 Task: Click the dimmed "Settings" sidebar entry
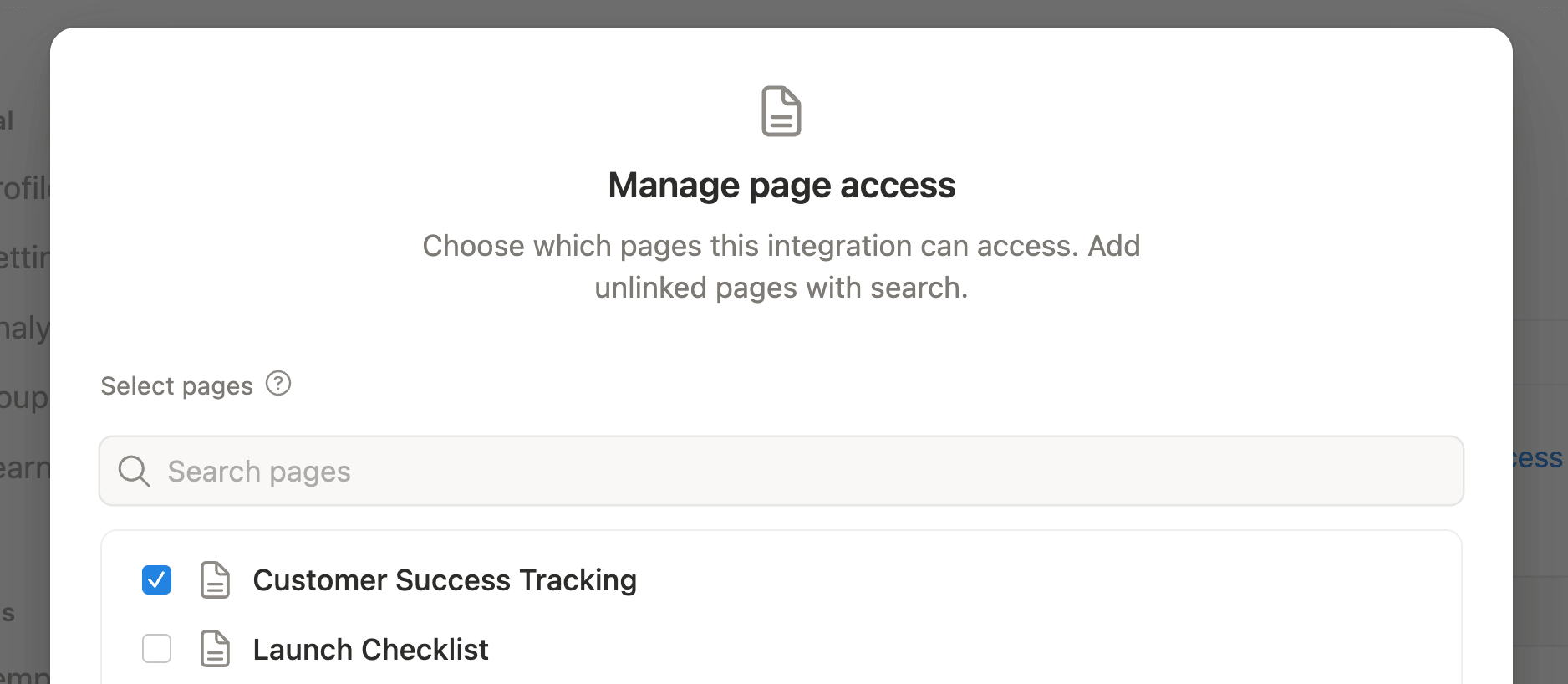coord(23,258)
